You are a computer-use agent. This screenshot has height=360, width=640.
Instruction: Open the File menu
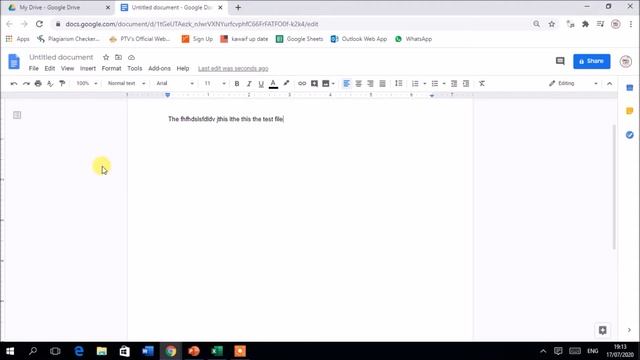tap(34, 68)
